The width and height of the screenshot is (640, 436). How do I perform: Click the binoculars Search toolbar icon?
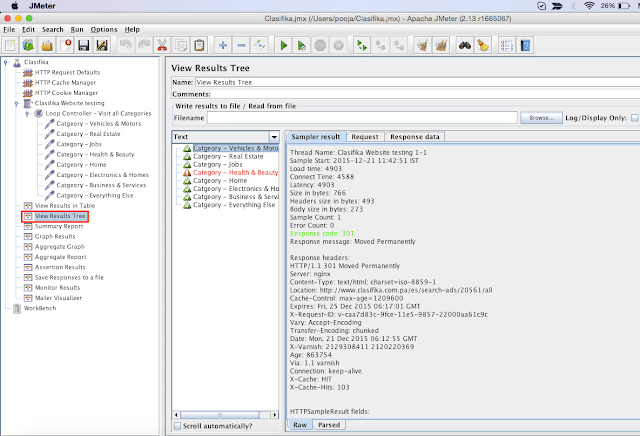464,45
